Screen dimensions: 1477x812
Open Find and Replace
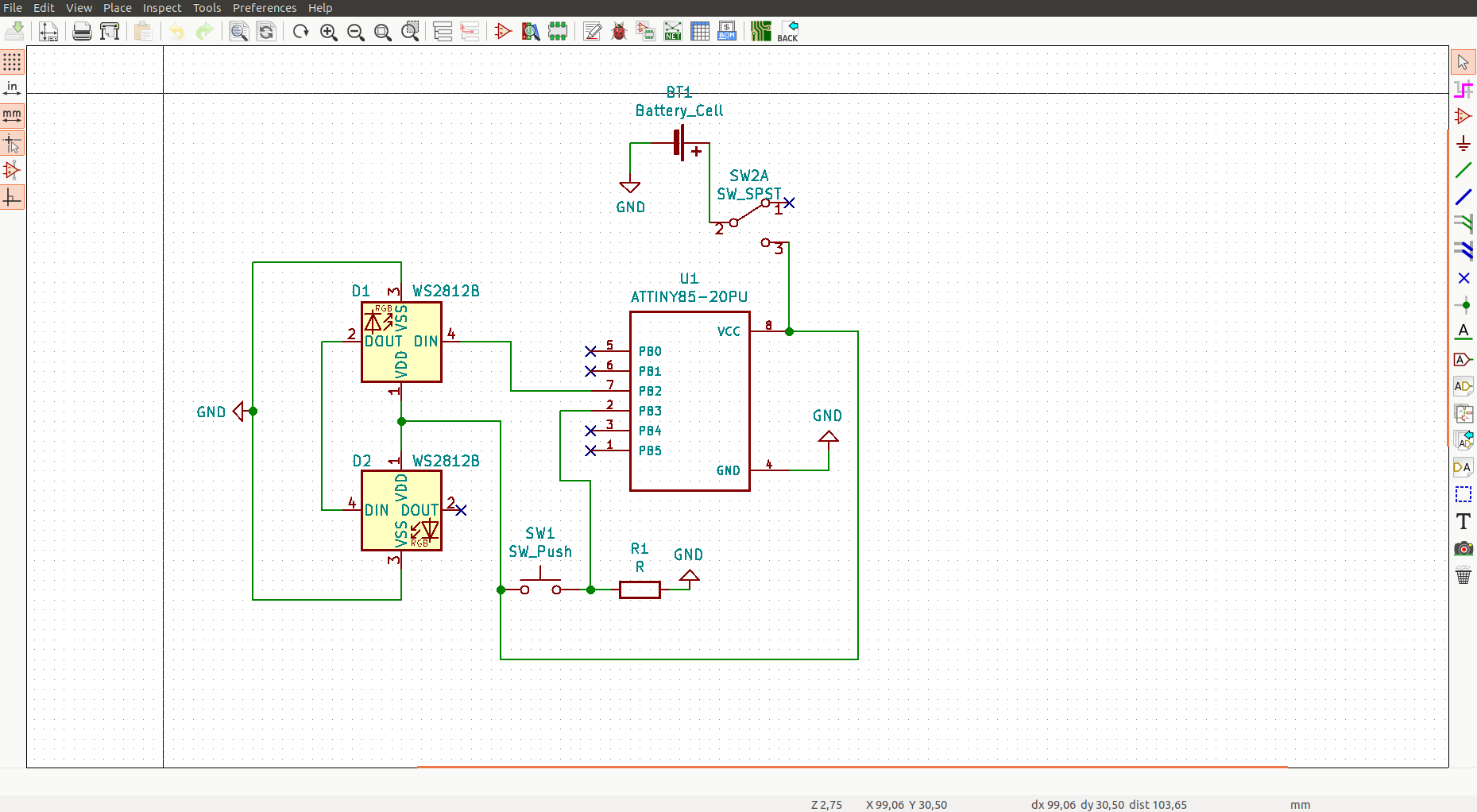[266, 31]
